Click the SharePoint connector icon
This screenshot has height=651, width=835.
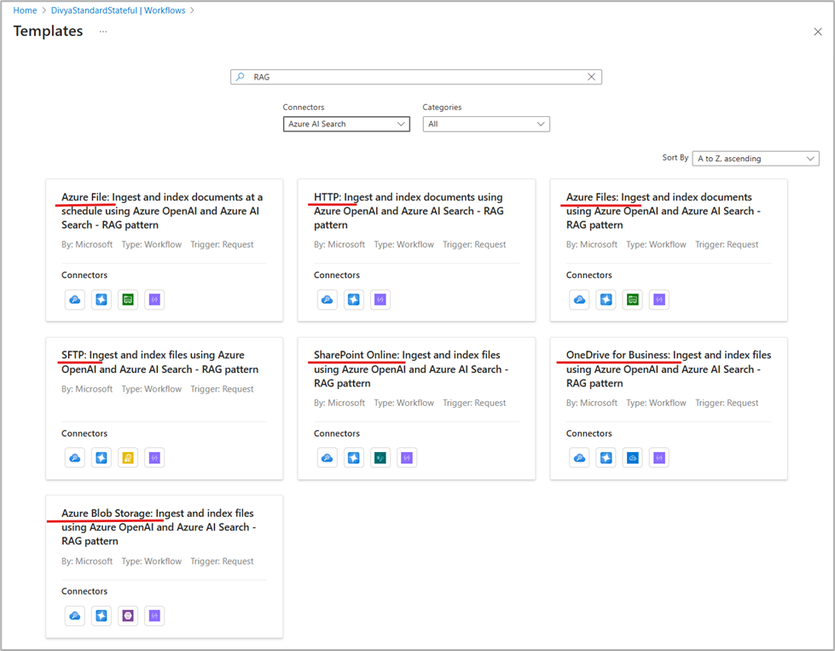380,458
